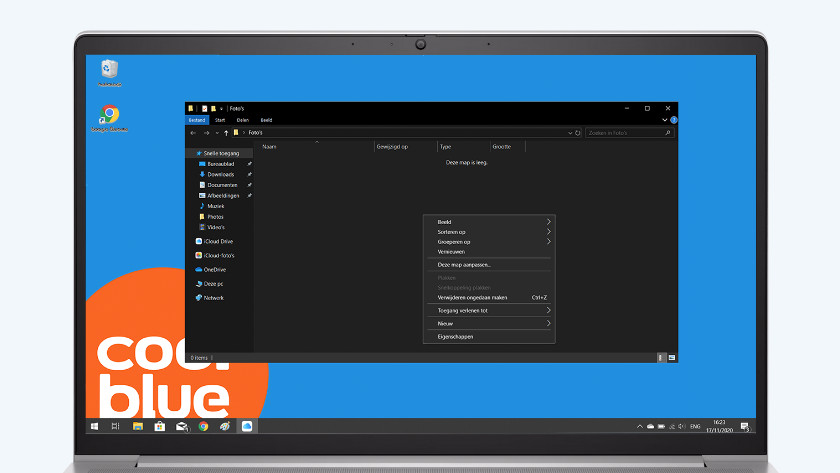Image resolution: width=840 pixels, height=473 pixels.
Task: Open the Quick Access Toolbar customize dropdown arrow
Action: (x=221, y=109)
